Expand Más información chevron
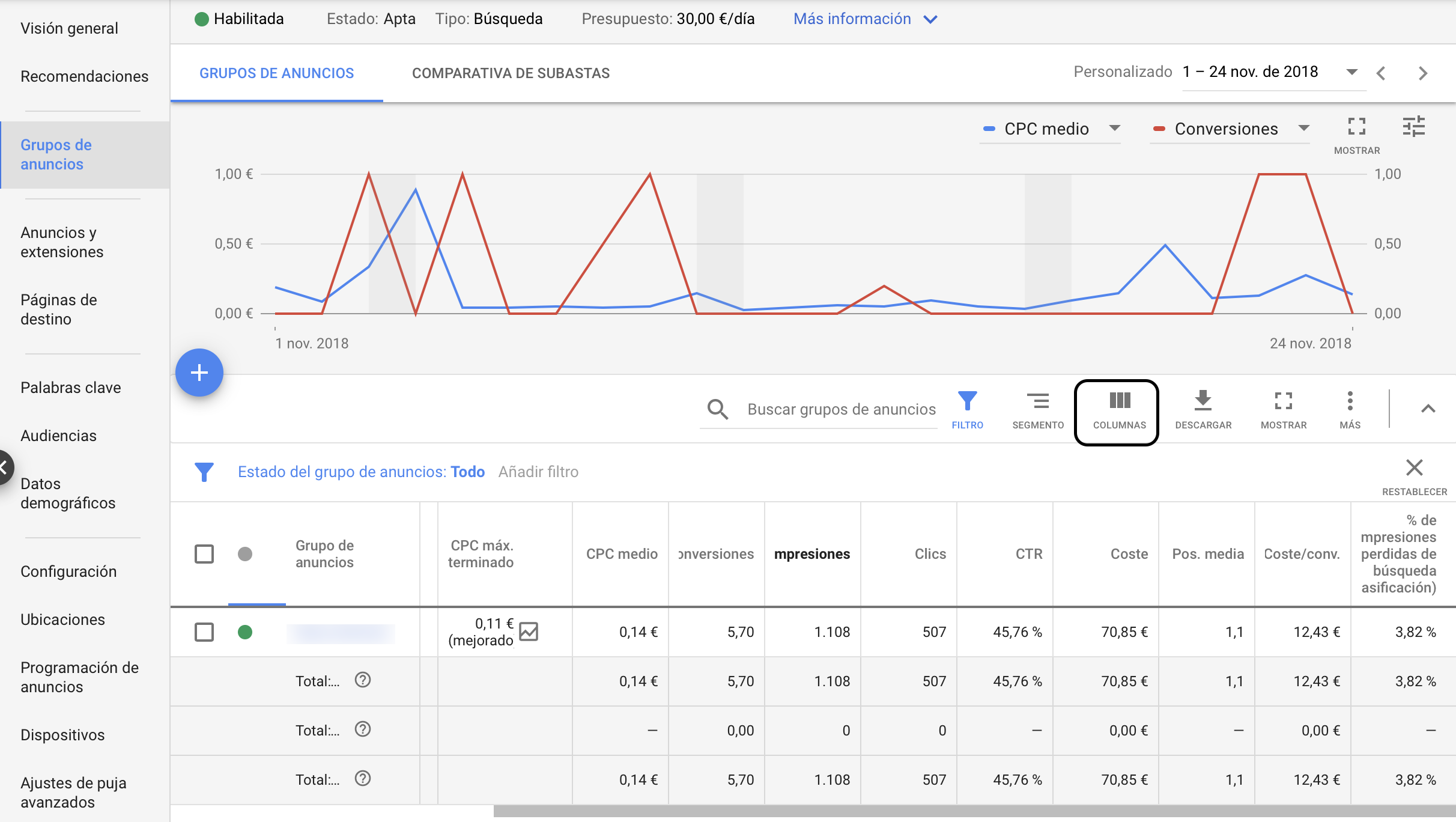This screenshot has height=822, width=1456. click(x=930, y=19)
